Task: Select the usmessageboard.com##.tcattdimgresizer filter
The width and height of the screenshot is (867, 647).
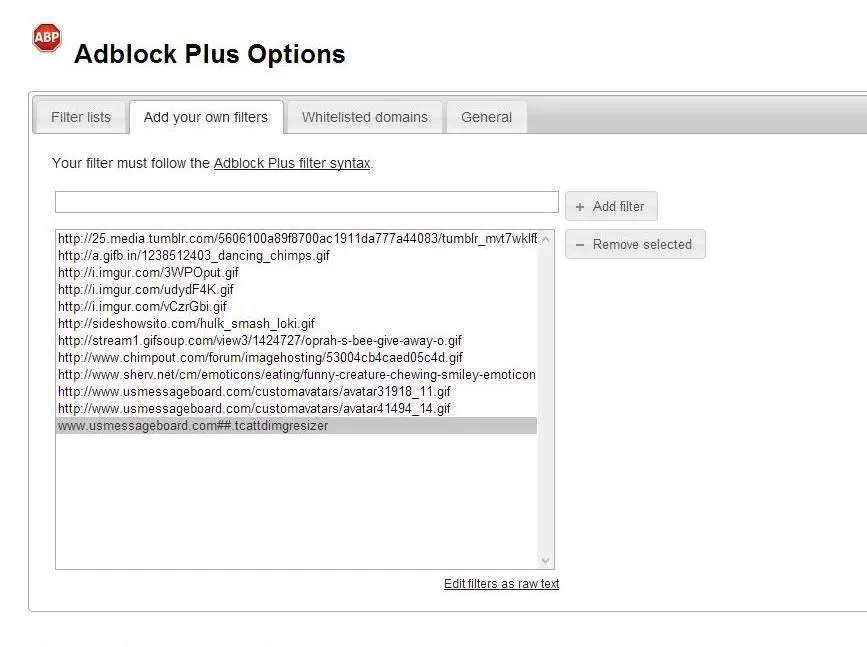Action: click(x=193, y=425)
